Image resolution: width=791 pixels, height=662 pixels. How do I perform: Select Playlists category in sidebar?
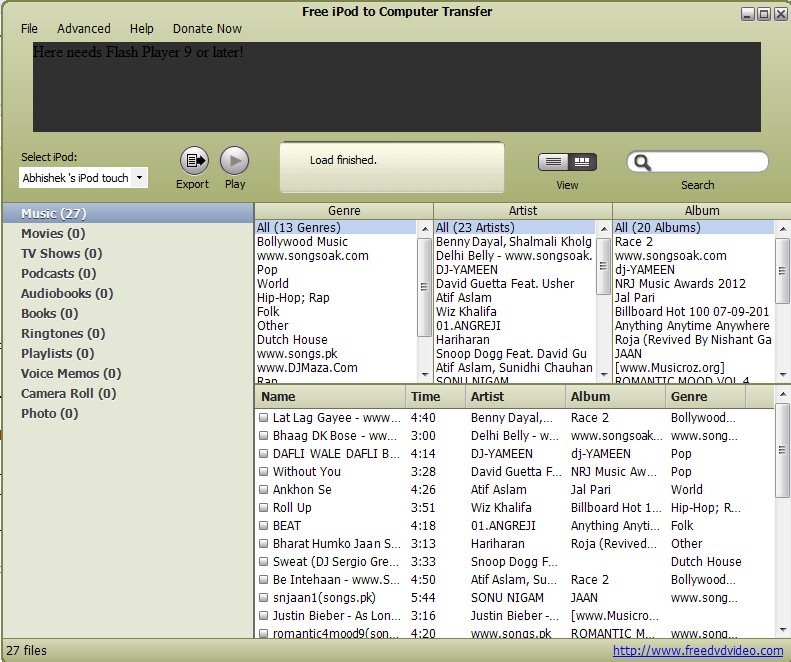58,353
